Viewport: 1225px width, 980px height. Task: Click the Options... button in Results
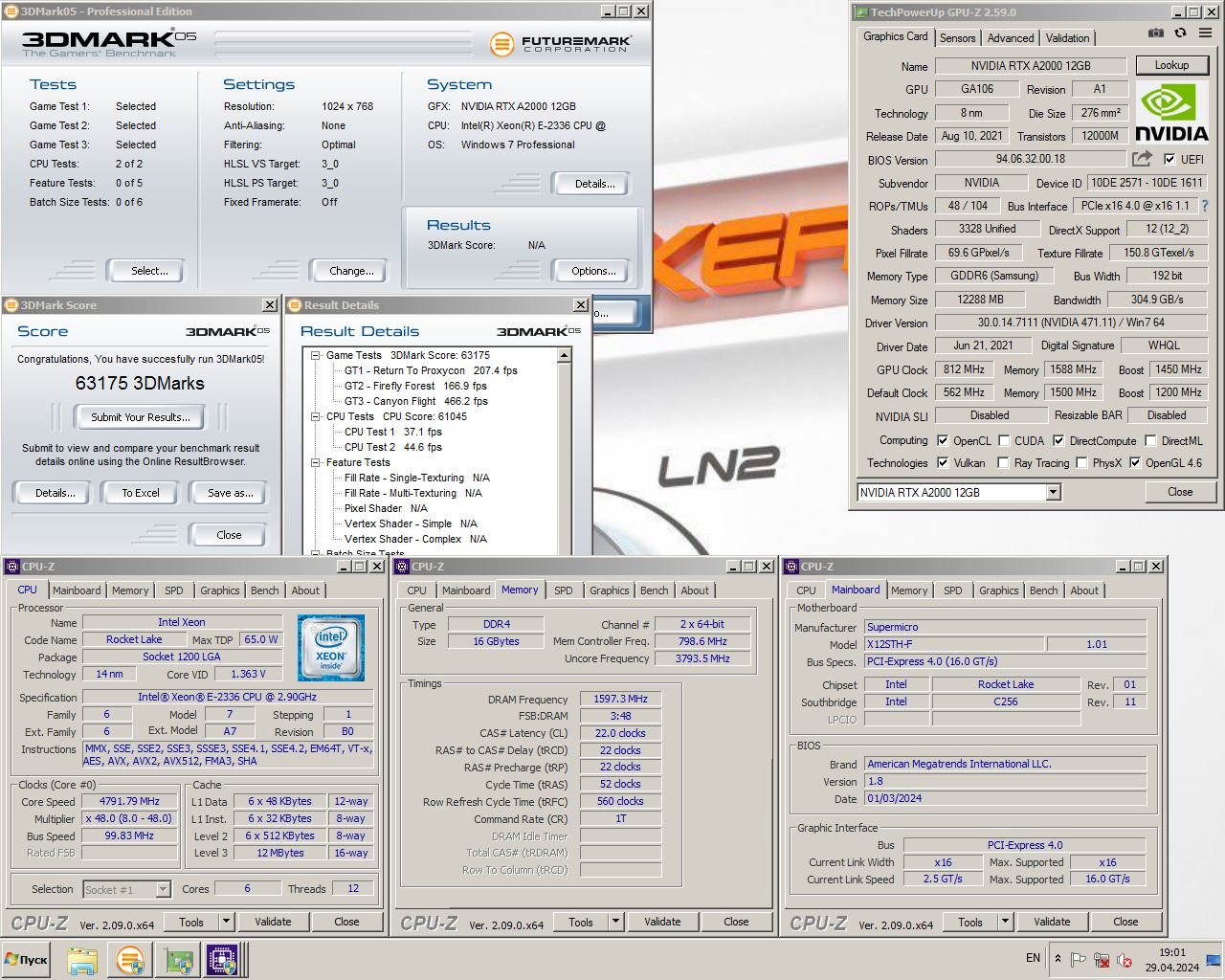(x=593, y=271)
